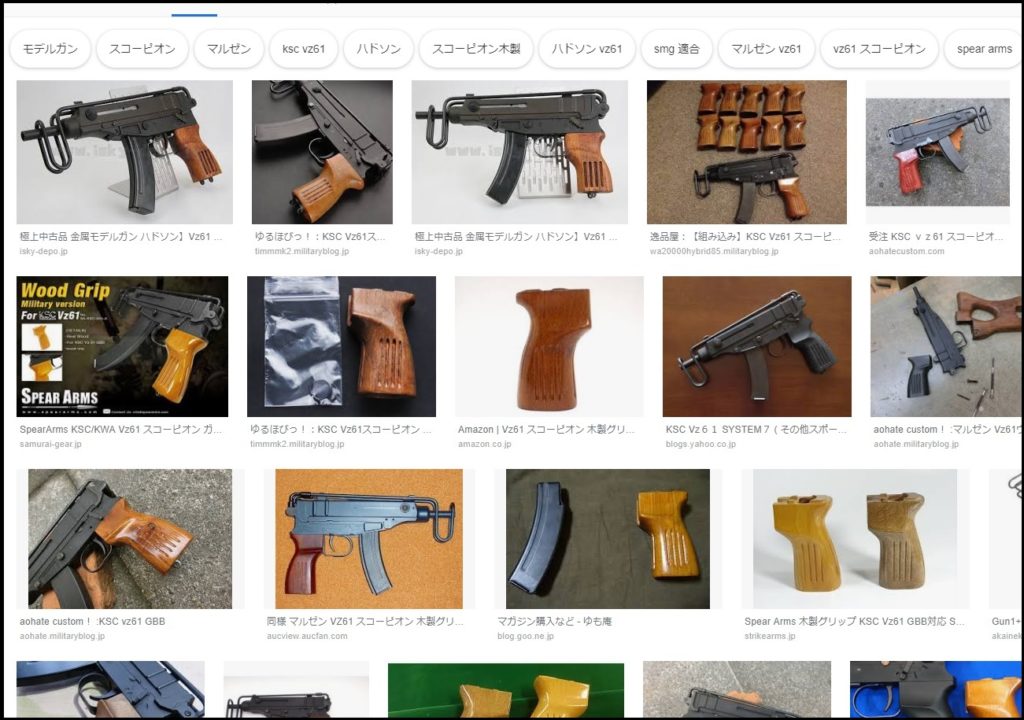1024x720 pixels.
Task: Filter results by ksc vz61 chip
Action: click(303, 49)
